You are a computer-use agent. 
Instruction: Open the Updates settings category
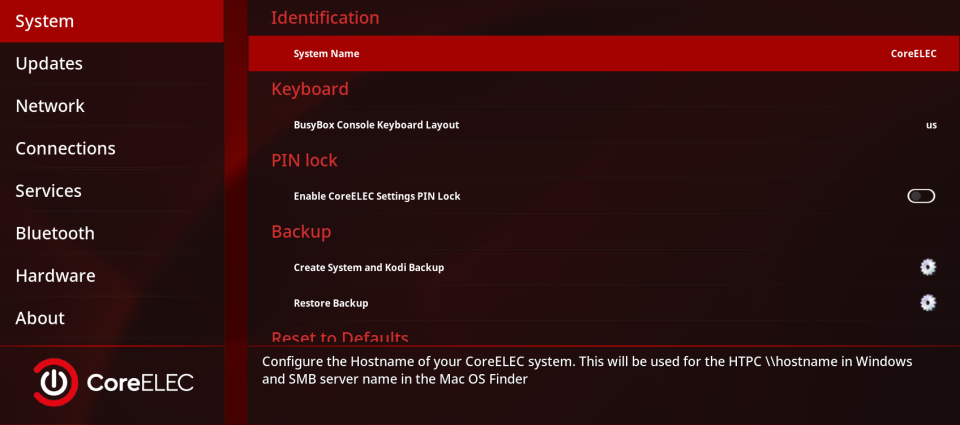click(49, 63)
